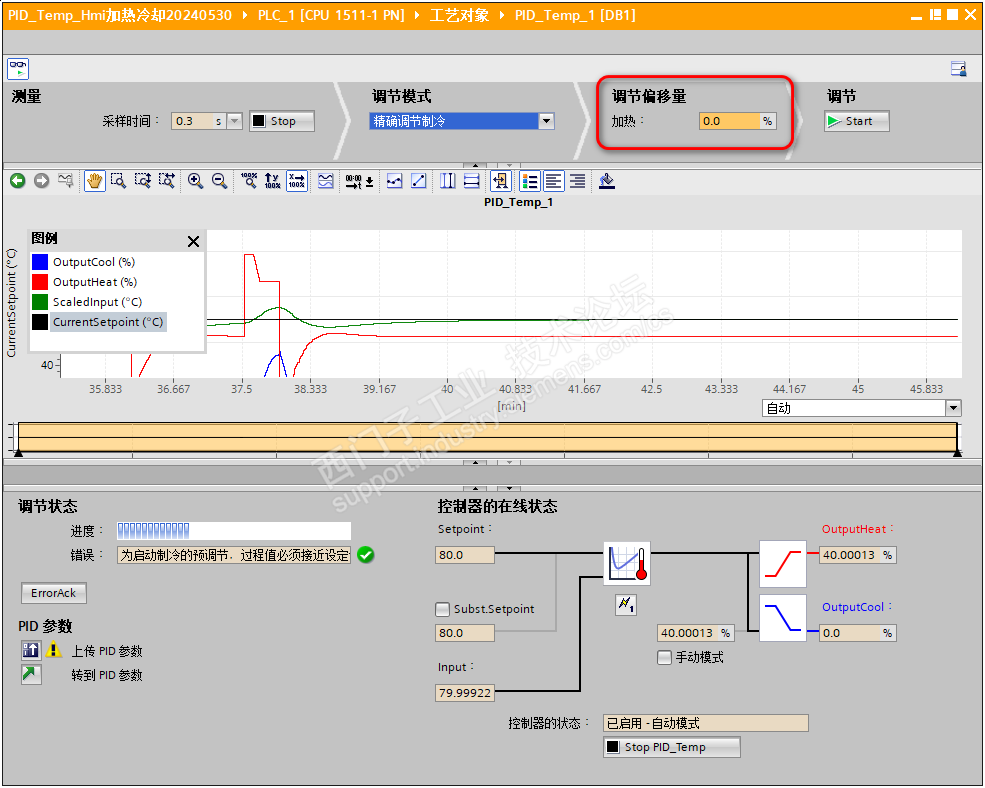Select ScaledInput (°C) legend entry
Image resolution: width=985 pixels, height=788 pixels.
pyautogui.click(x=97, y=302)
